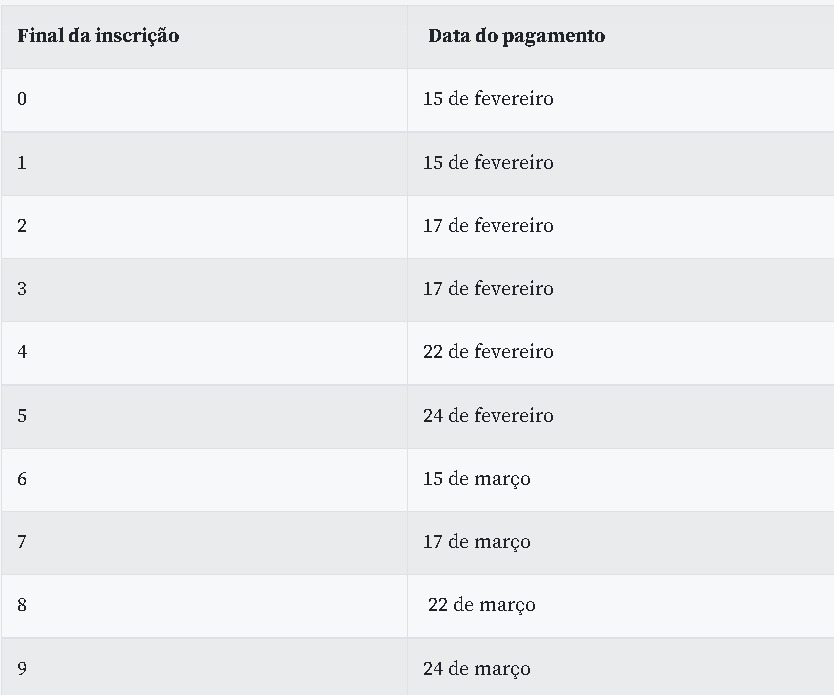Select the cell with inscription ending 5

coord(22,416)
